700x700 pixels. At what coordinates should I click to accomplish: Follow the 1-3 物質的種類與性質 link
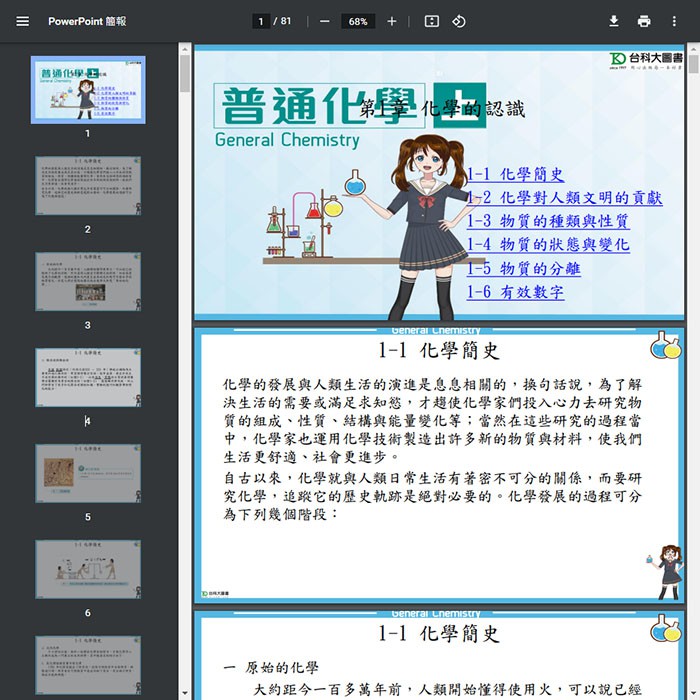click(548, 221)
